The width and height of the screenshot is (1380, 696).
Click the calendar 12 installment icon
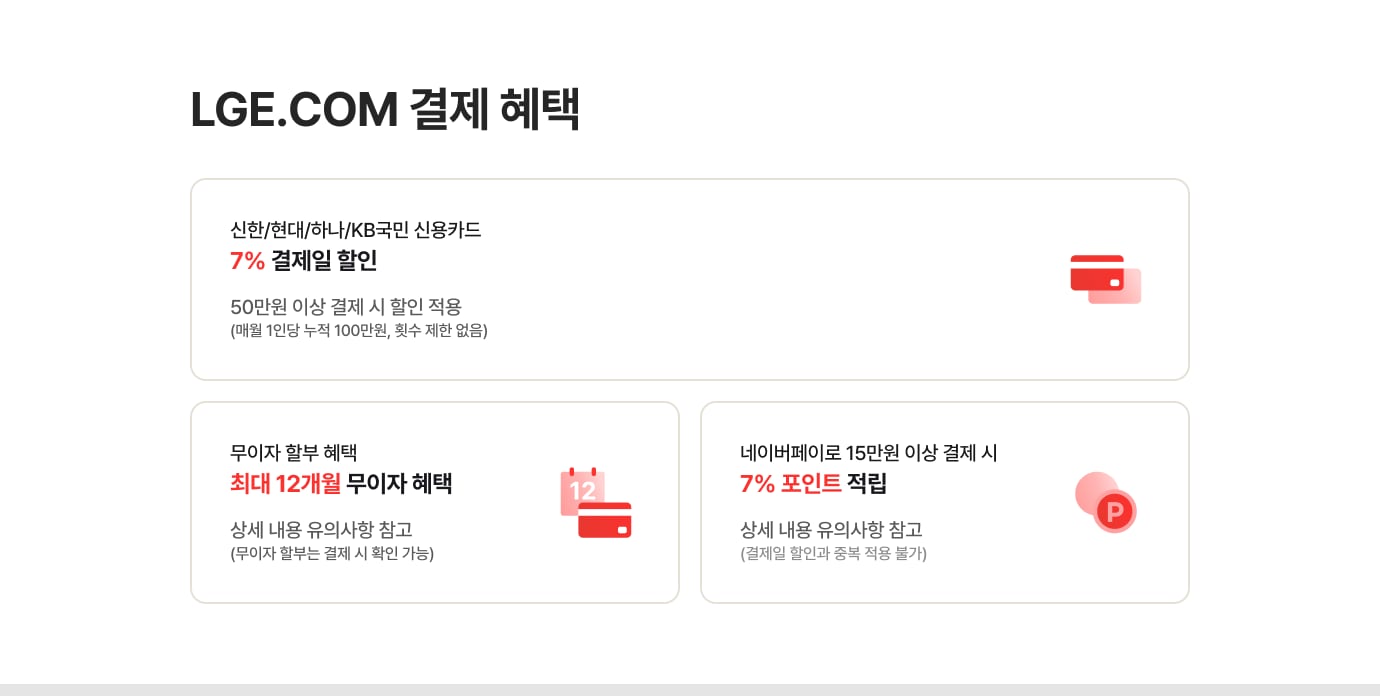click(595, 502)
